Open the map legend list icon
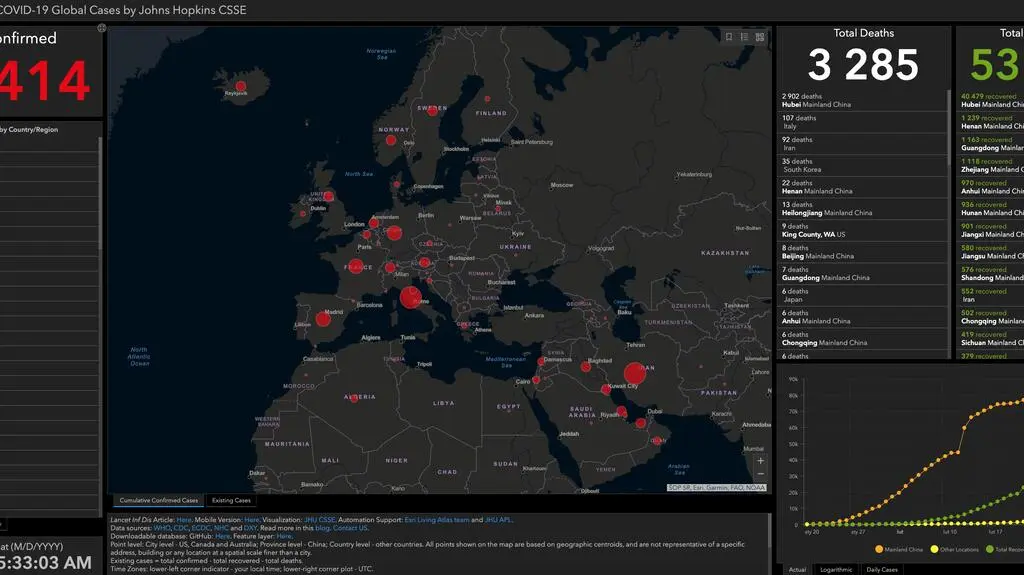The image size is (1024, 575). pos(744,37)
